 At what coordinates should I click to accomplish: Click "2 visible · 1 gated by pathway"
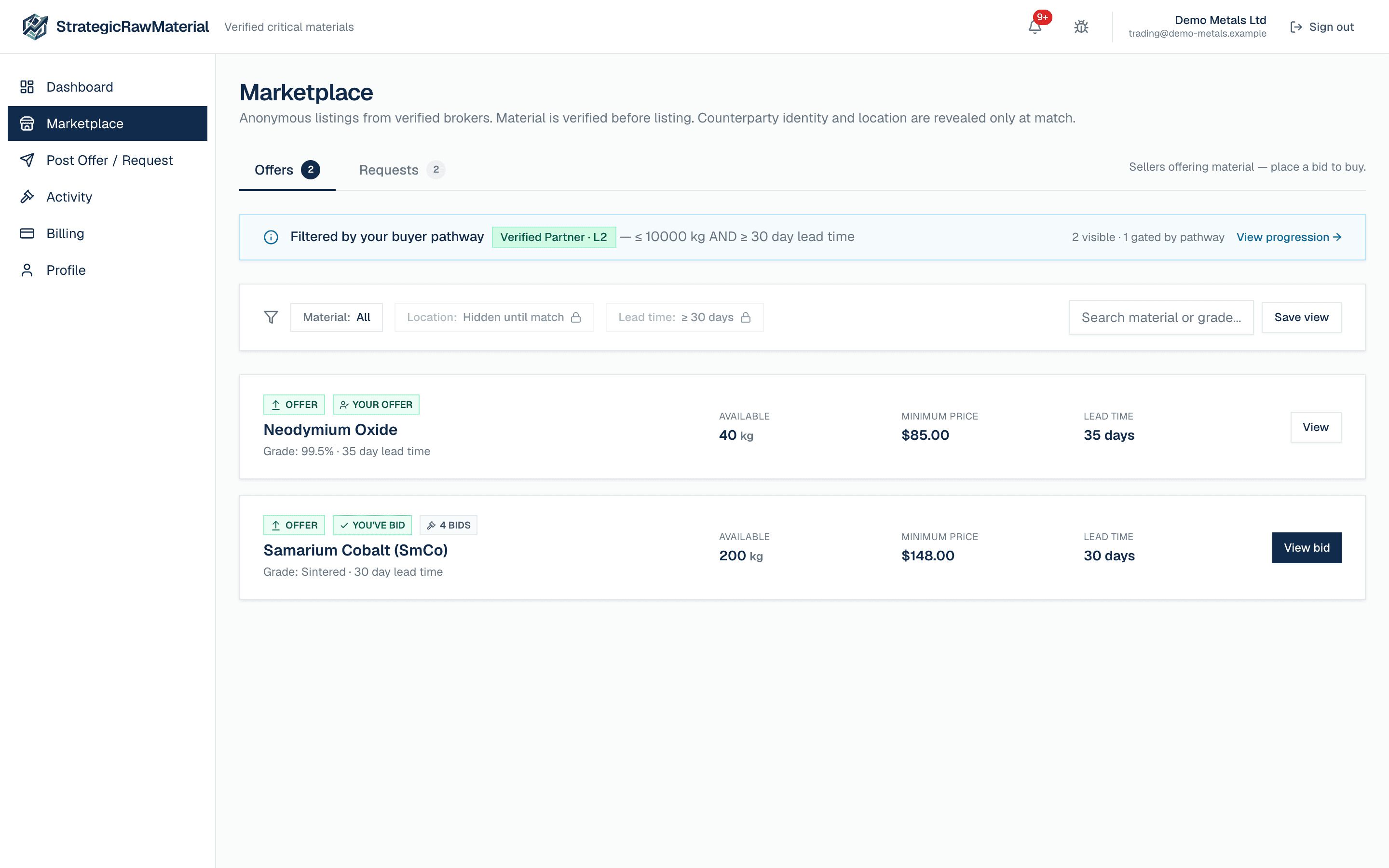coord(1148,237)
